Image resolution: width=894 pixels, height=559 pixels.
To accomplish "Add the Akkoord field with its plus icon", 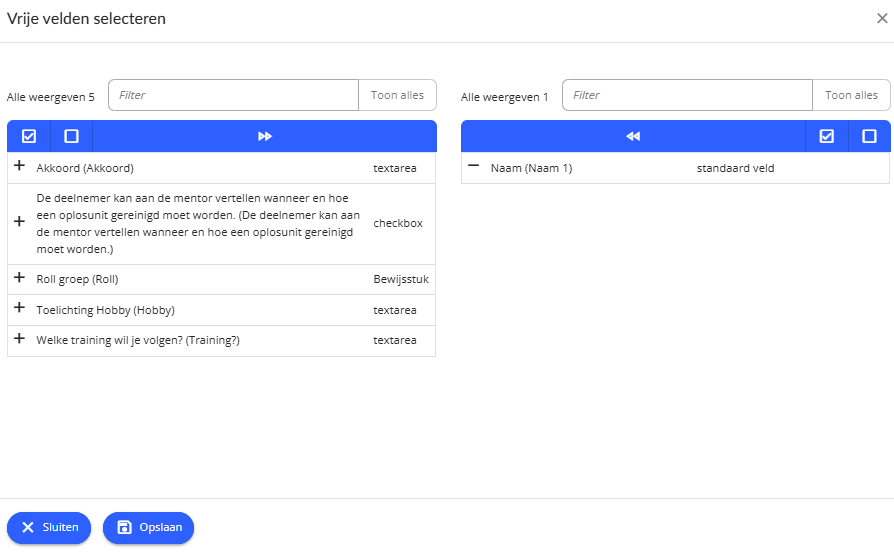I will click(x=19, y=165).
